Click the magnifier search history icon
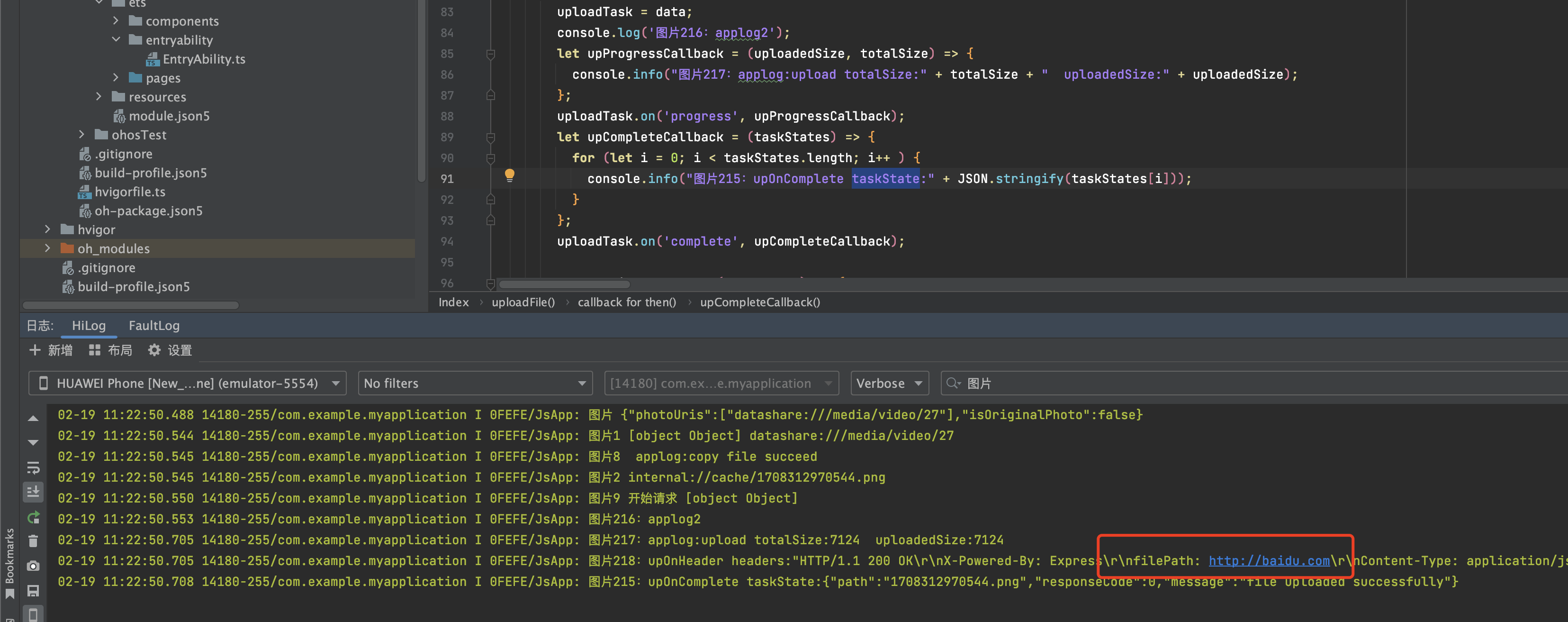Image resolution: width=1568 pixels, height=622 pixels. click(x=953, y=383)
